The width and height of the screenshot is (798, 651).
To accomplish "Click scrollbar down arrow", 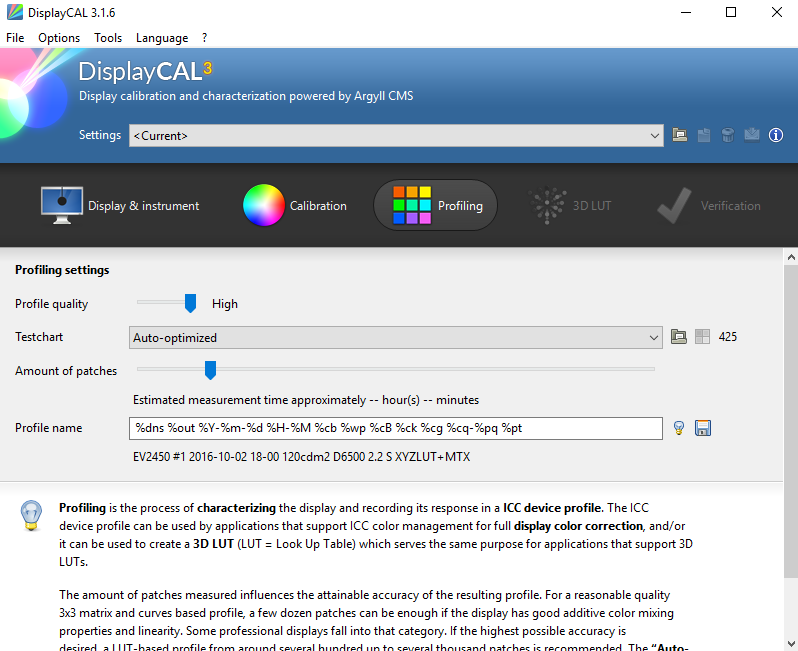I will click(x=791, y=643).
